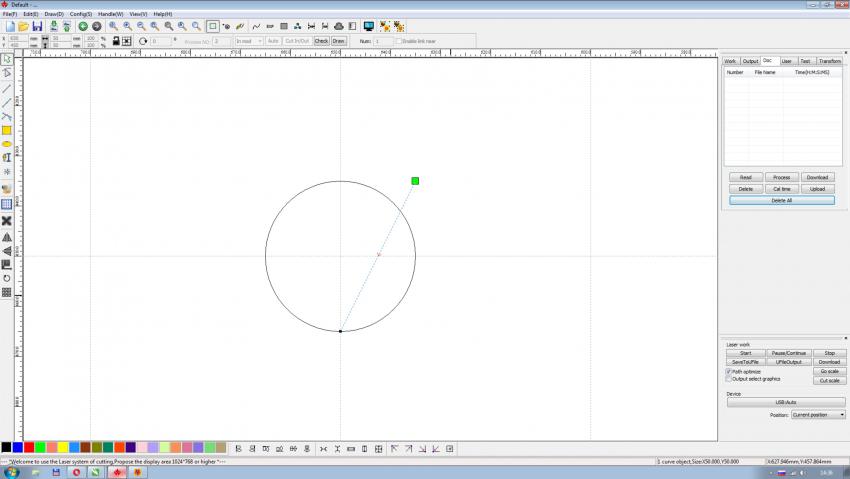Click the New file icon

coord(10,26)
